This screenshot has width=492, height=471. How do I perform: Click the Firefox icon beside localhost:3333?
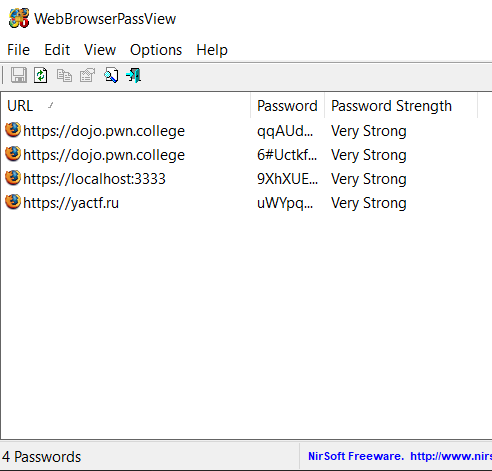(13, 178)
